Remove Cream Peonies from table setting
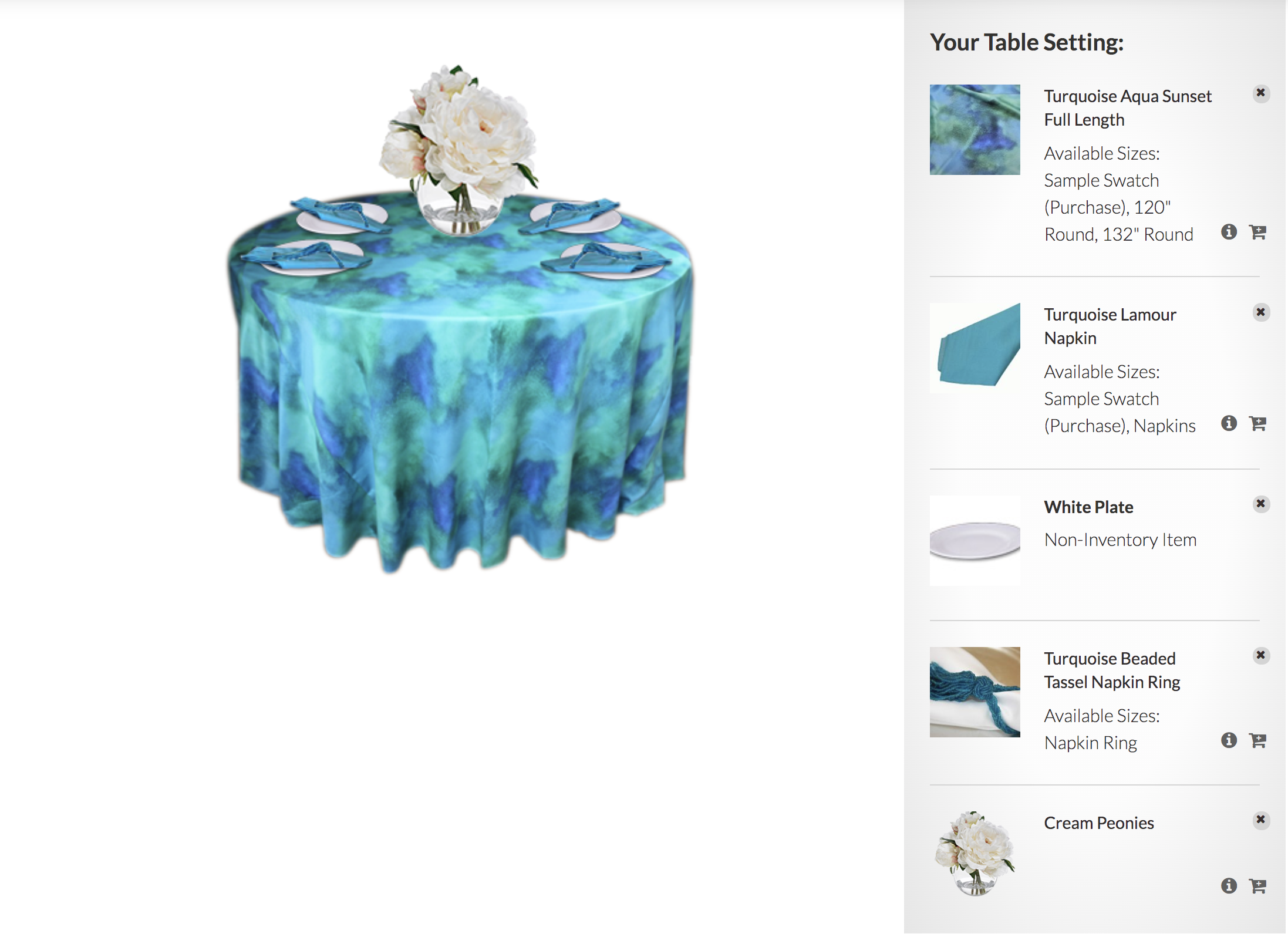This screenshot has width=1288, height=937. click(x=1260, y=820)
